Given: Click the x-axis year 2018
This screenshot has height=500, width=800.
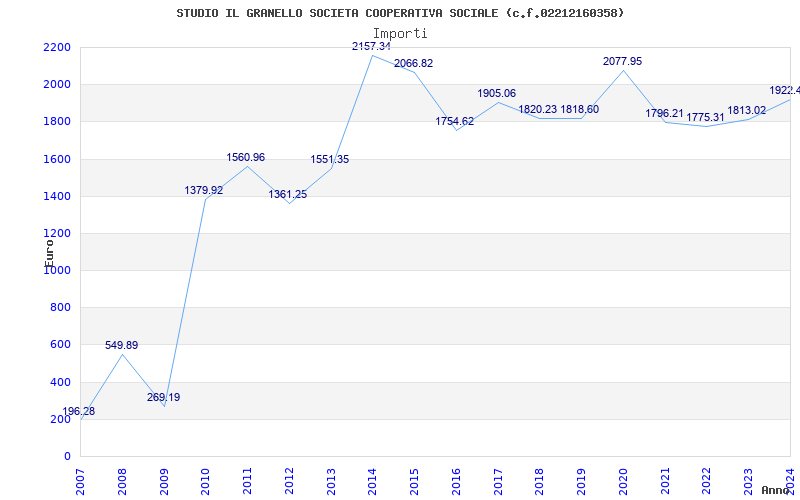Looking at the screenshot, I should click(540, 482).
